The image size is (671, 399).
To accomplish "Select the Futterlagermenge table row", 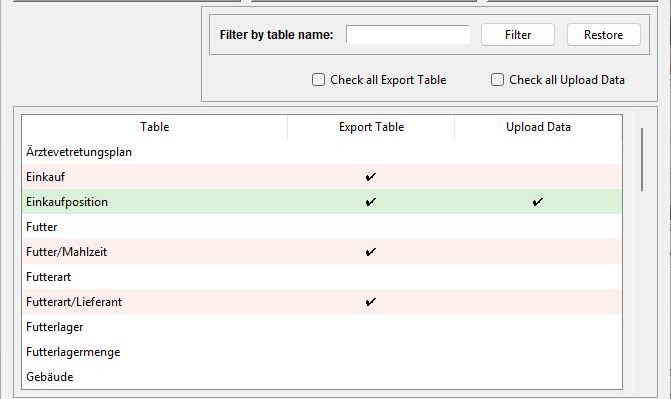I will 322,352.
